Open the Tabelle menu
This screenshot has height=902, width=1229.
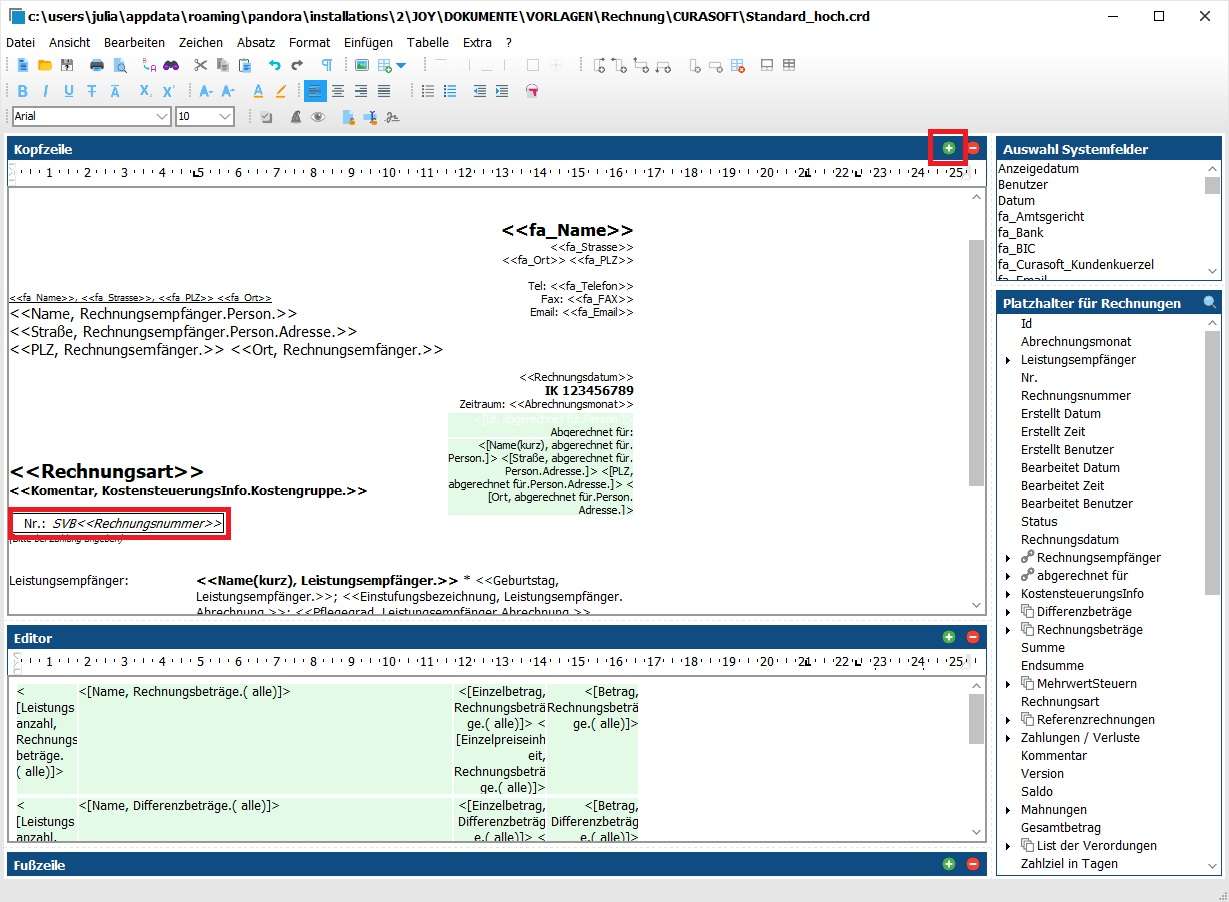point(427,43)
